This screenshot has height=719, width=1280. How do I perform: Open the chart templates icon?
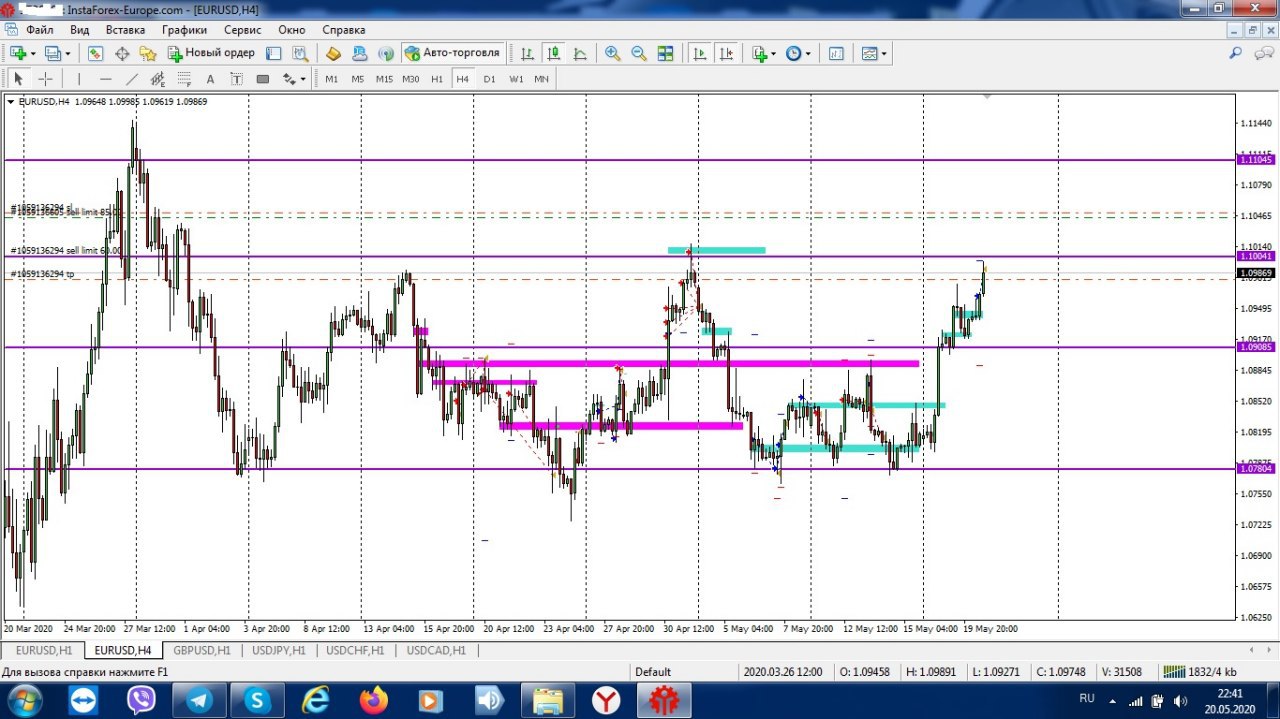click(869, 53)
